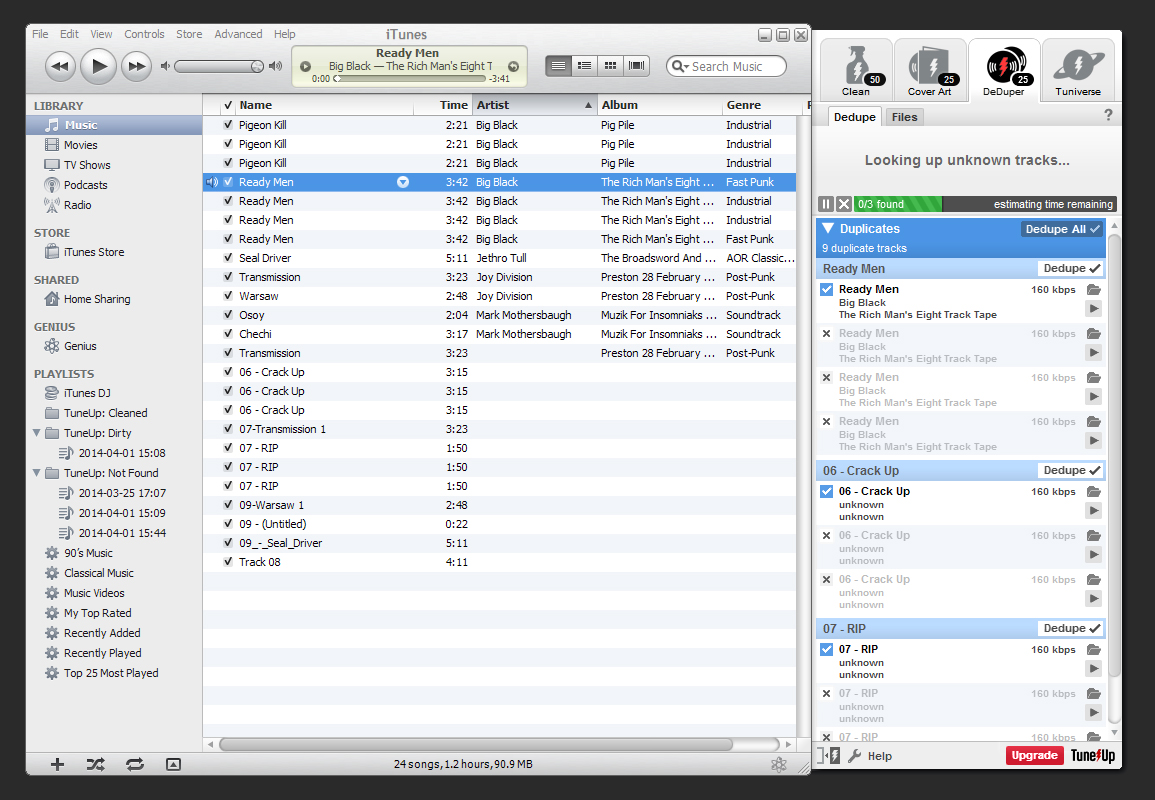Open folder for the first Ready Men duplicate

click(x=1093, y=290)
